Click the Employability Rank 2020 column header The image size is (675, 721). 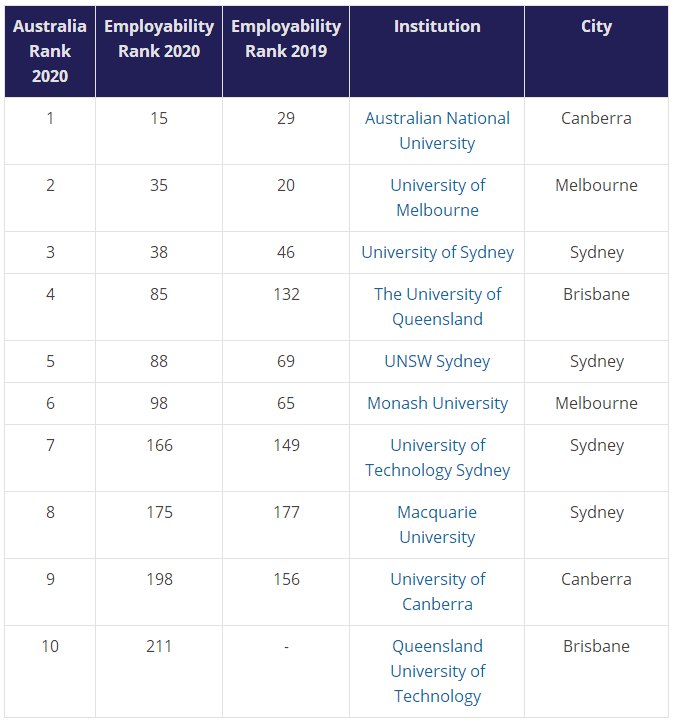coord(159,39)
